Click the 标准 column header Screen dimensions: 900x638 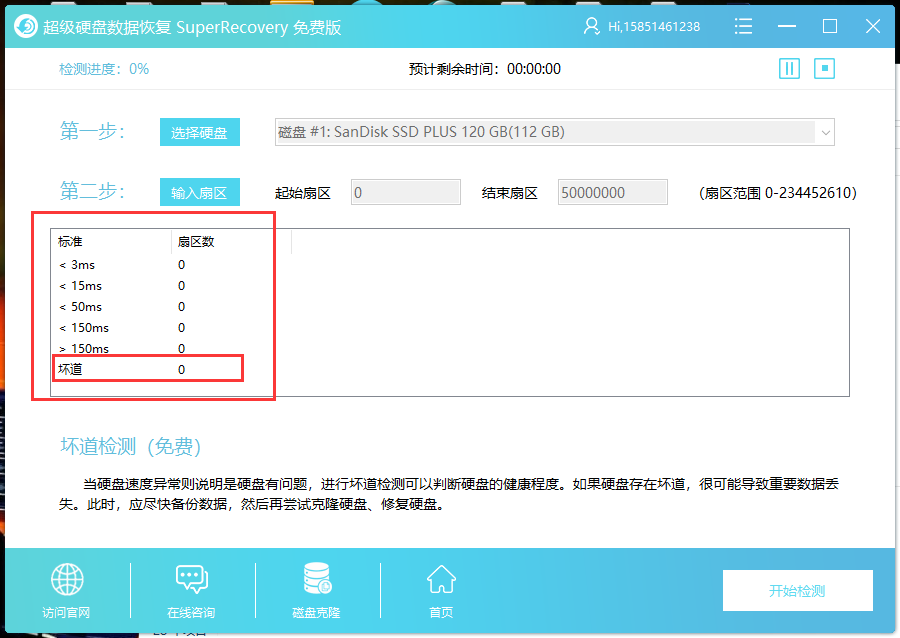click(x=111, y=242)
